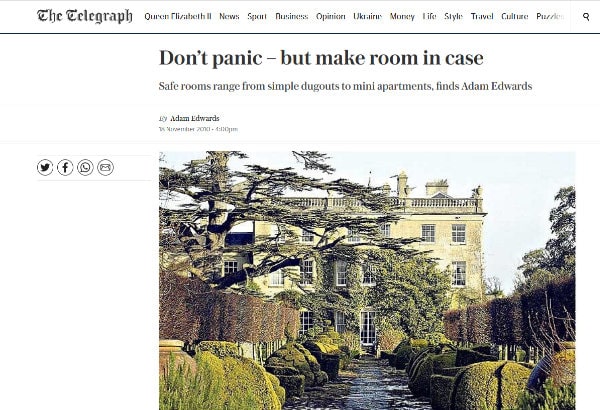Image resolution: width=600 pixels, height=410 pixels.
Task: Click the country house article photo
Action: [x=367, y=281]
